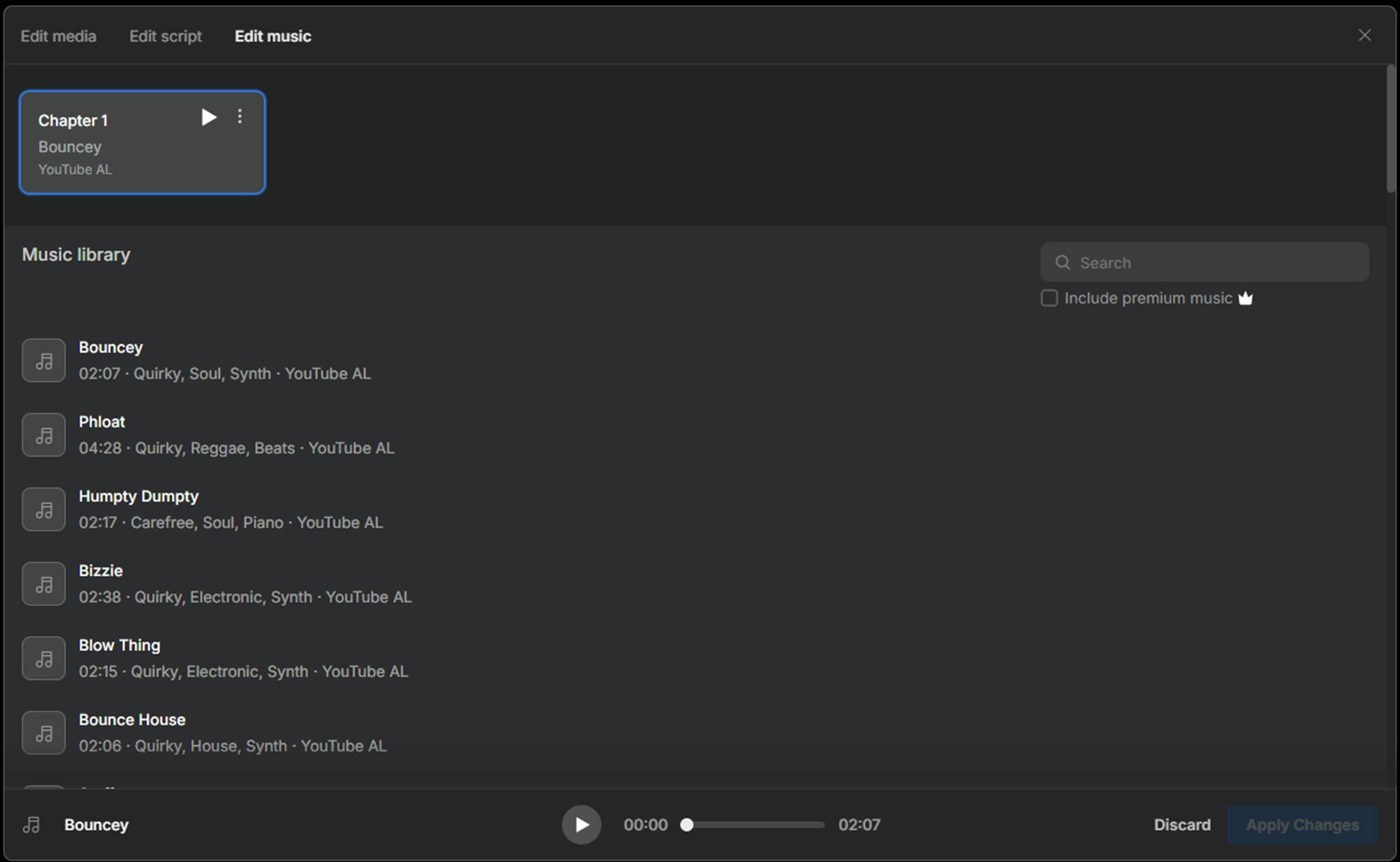Click Bizzie track music note icon
Image resolution: width=1400 pixels, height=862 pixels.
coord(43,584)
